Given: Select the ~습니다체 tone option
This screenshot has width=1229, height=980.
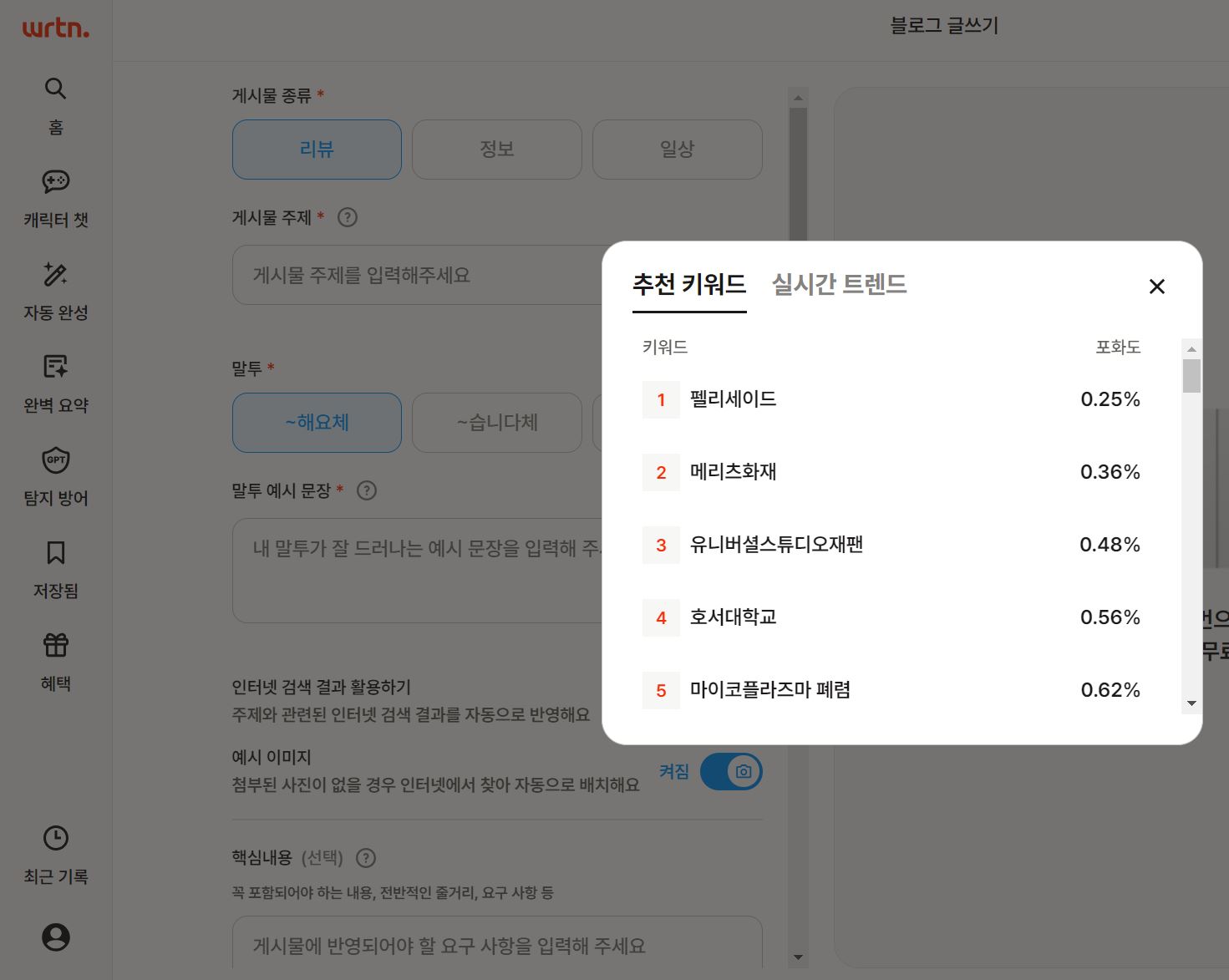Looking at the screenshot, I should (497, 423).
